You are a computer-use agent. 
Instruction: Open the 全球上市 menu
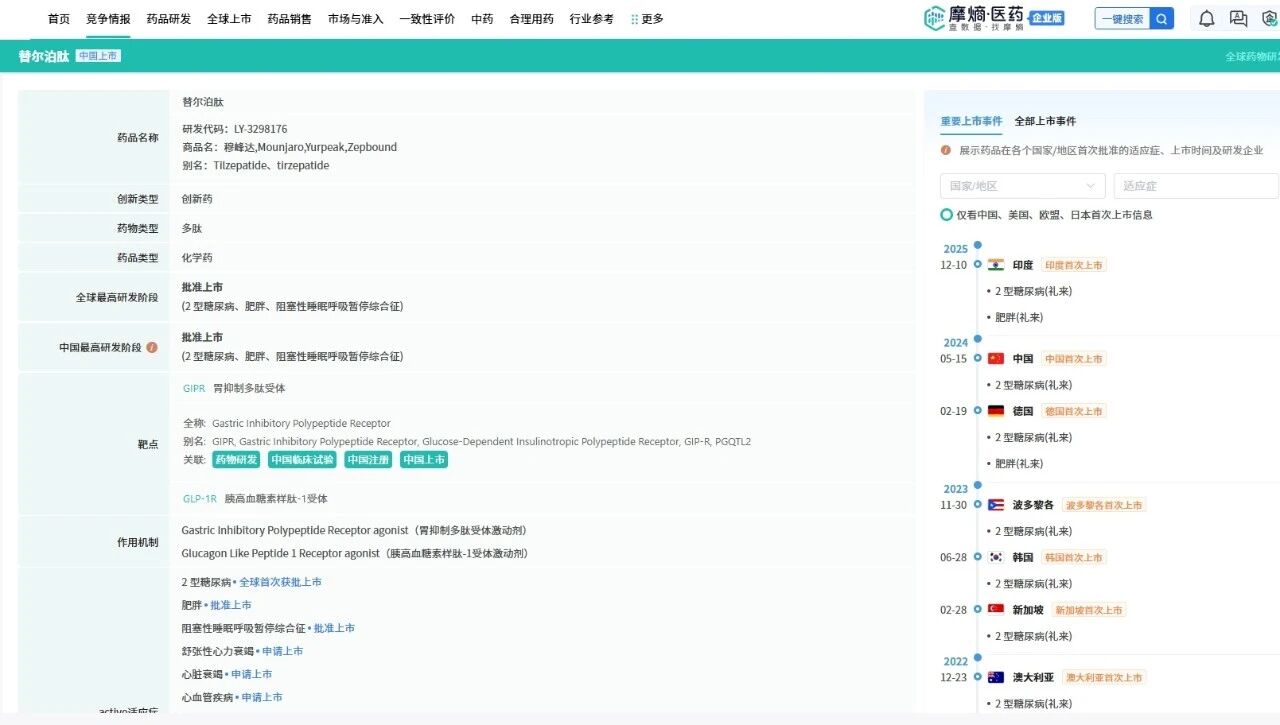[229, 19]
